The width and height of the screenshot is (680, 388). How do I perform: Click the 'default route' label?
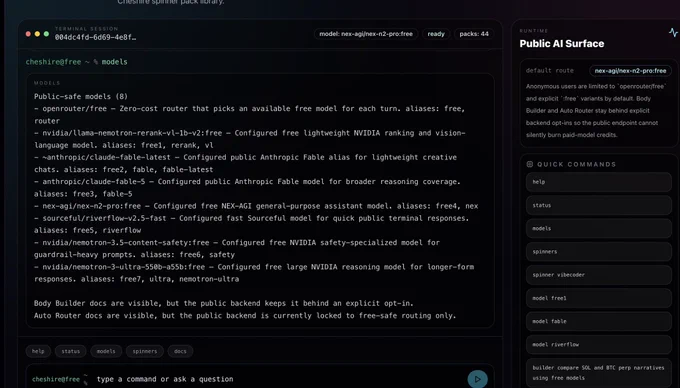tap(549, 71)
